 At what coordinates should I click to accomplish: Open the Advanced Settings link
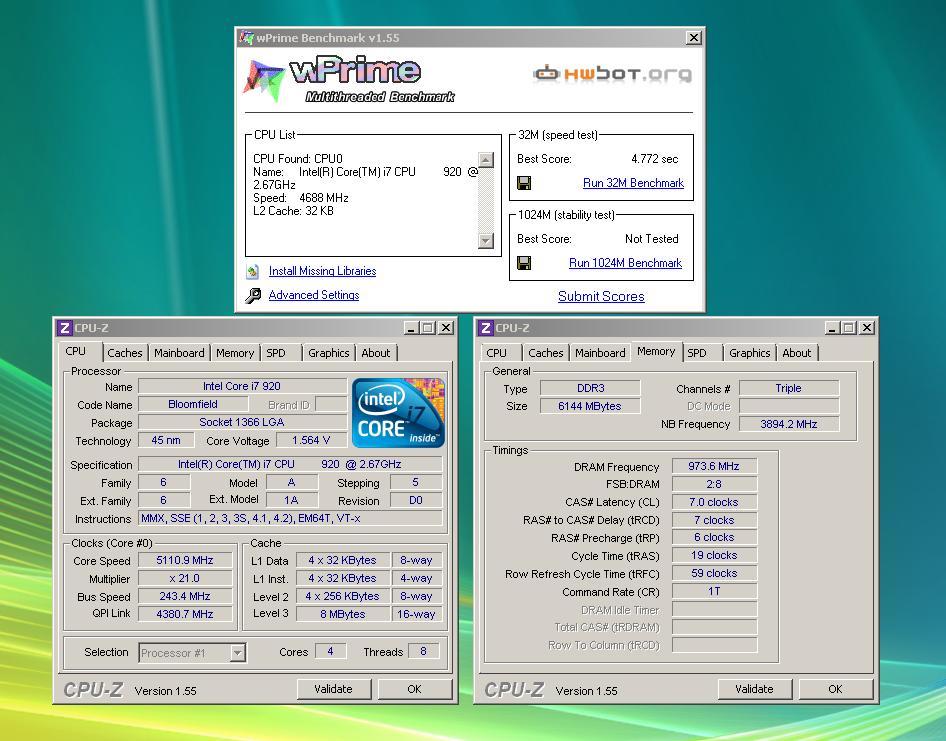(x=314, y=295)
